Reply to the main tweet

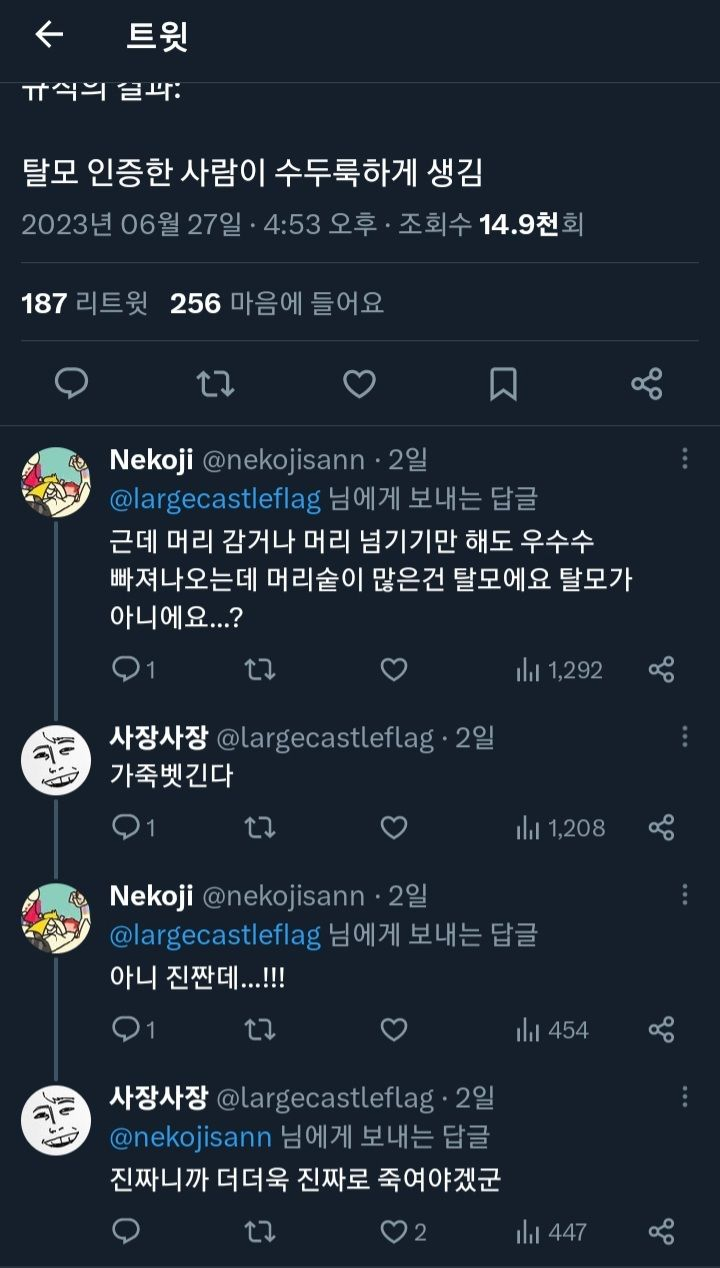pyautogui.click(x=71, y=383)
